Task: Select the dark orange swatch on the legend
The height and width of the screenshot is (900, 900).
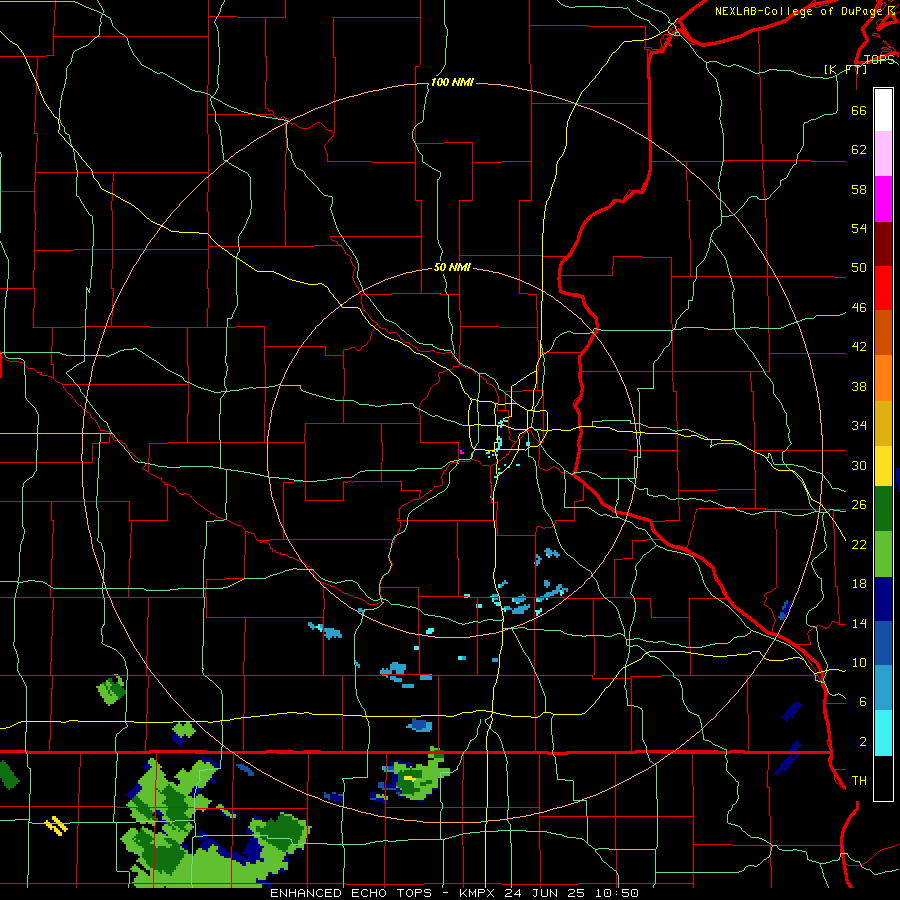Action: pos(883,333)
